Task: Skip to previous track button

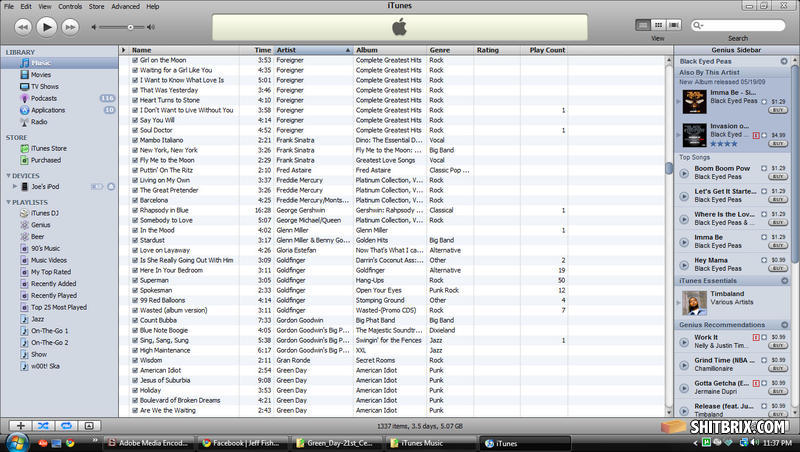Action: point(22,27)
